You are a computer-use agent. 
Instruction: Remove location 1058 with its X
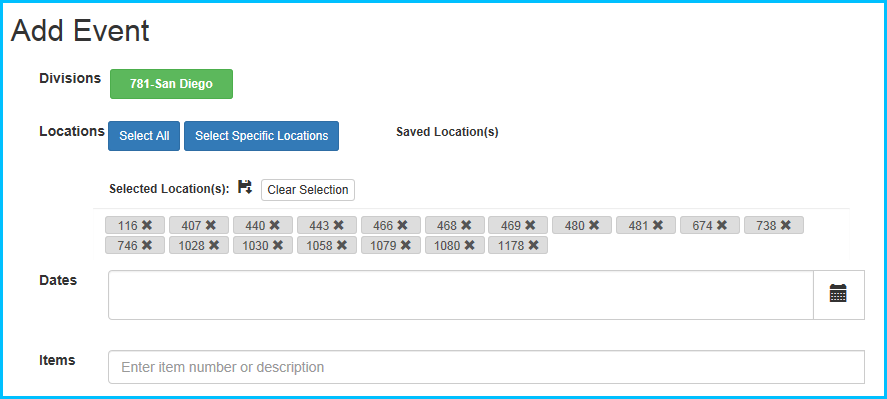pyautogui.click(x=342, y=245)
